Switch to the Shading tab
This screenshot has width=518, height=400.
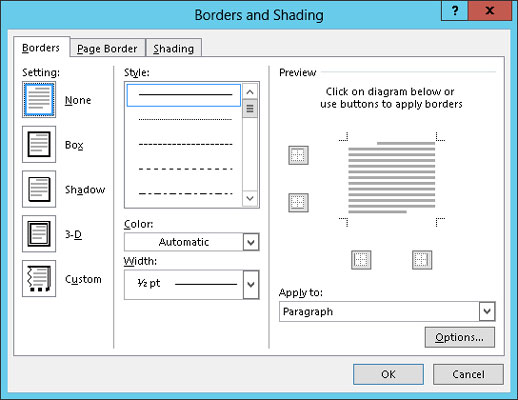(174, 48)
